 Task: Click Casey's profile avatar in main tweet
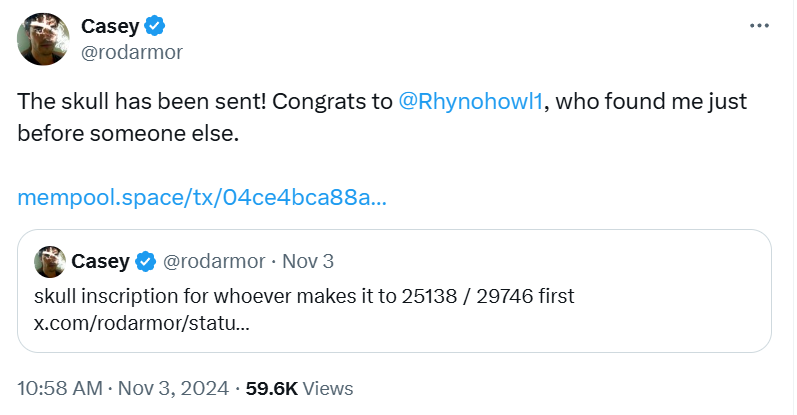42,40
